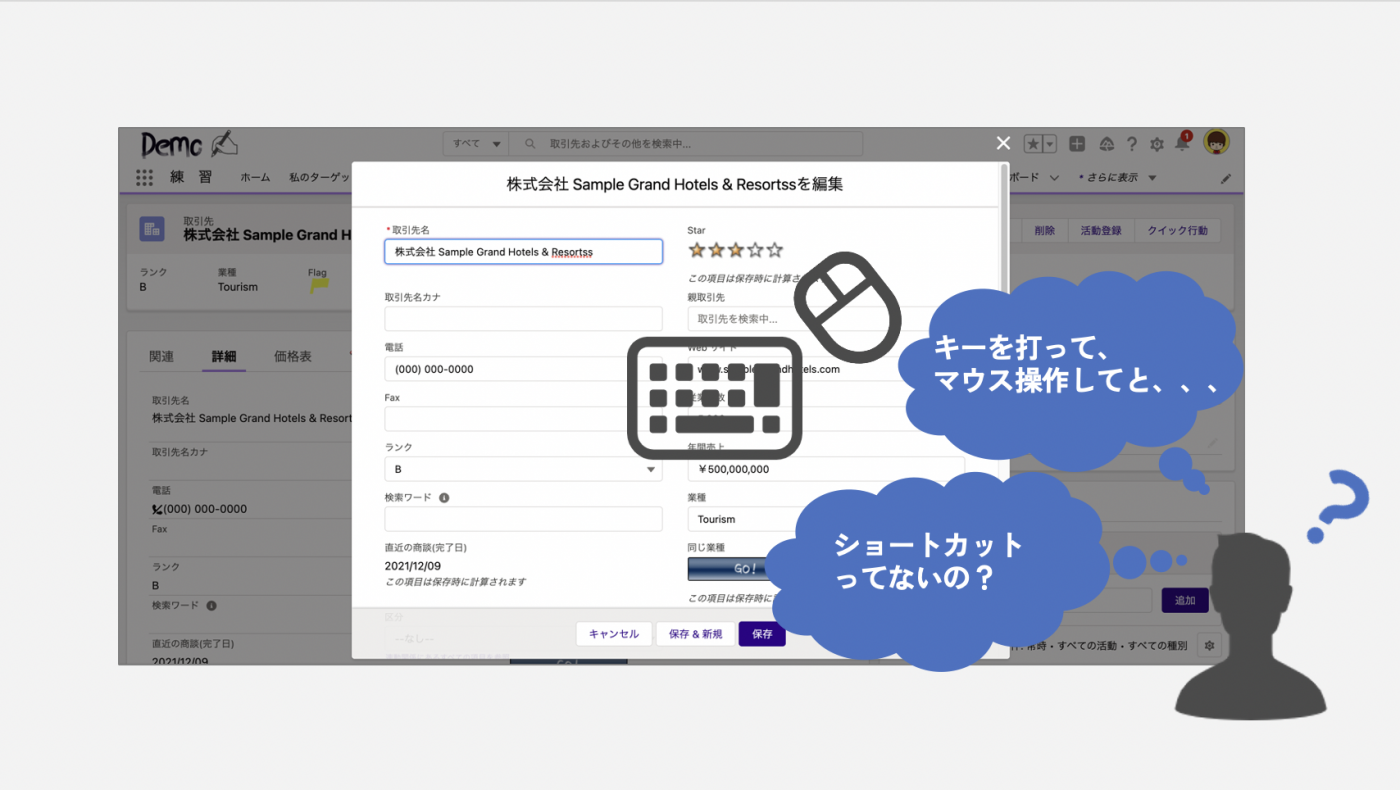Click the fifth empty star icon
The height and width of the screenshot is (790, 1400).
(x=774, y=250)
